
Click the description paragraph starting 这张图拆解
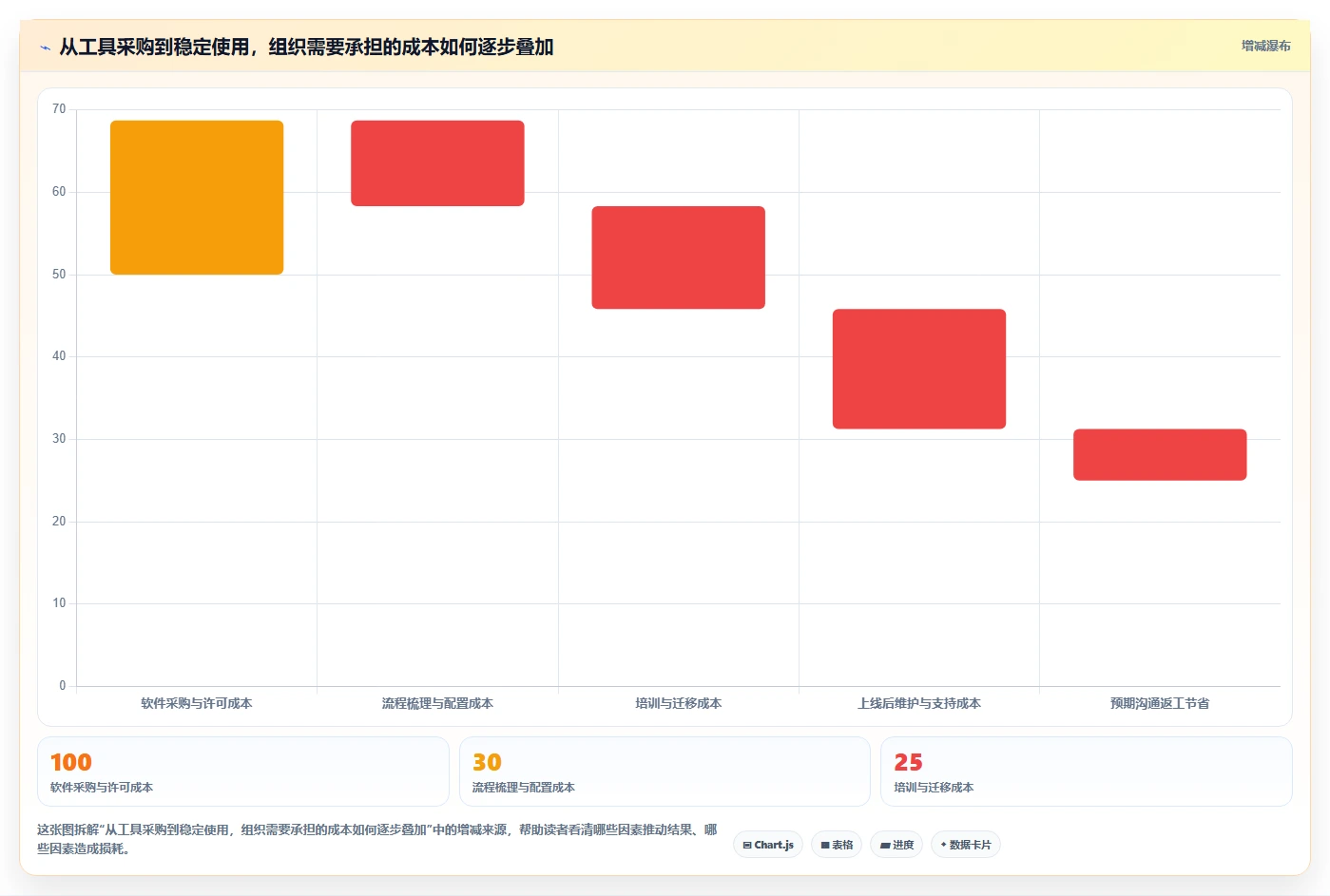tap(377, 839)
